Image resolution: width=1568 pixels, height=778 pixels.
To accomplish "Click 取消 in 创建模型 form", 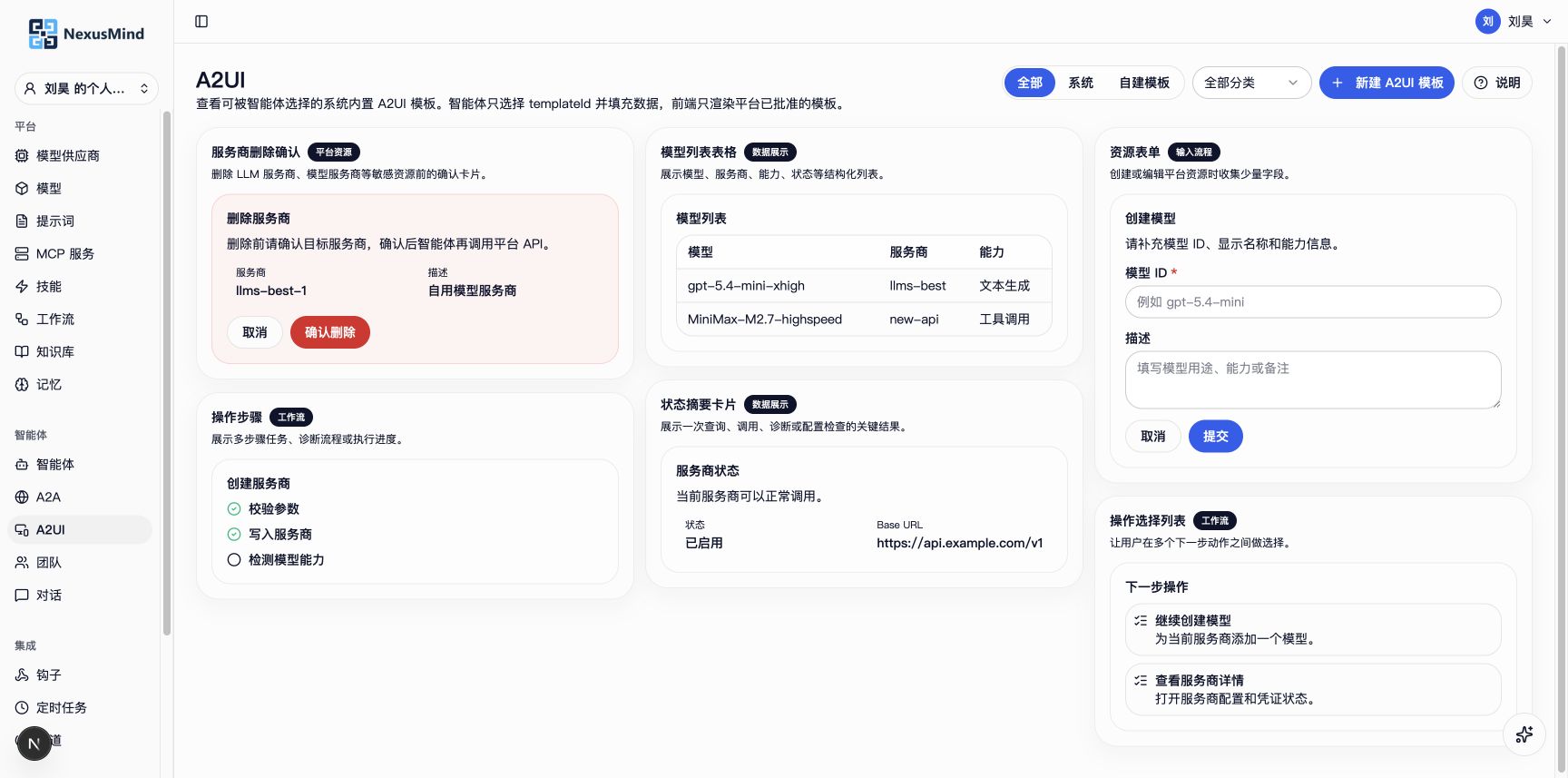I will pyautogui.click(x=1153, y=436).
